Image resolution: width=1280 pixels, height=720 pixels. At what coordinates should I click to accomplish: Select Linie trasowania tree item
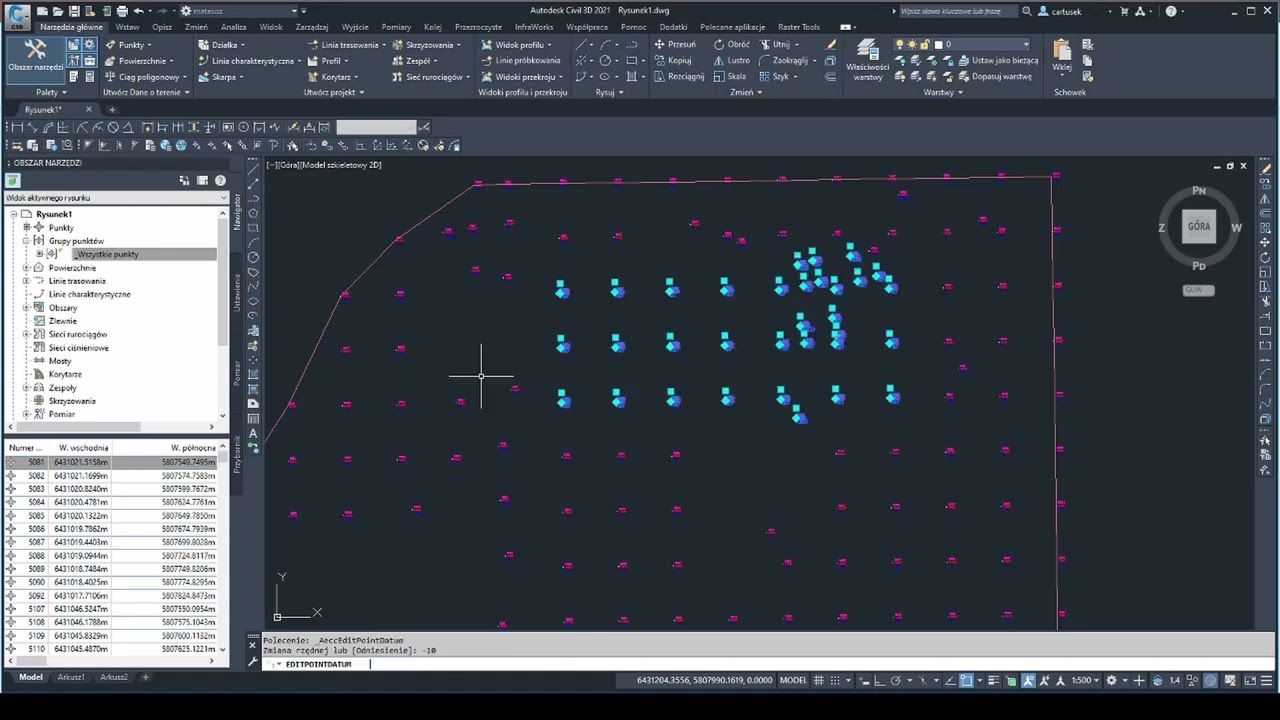tap(77, 281)
